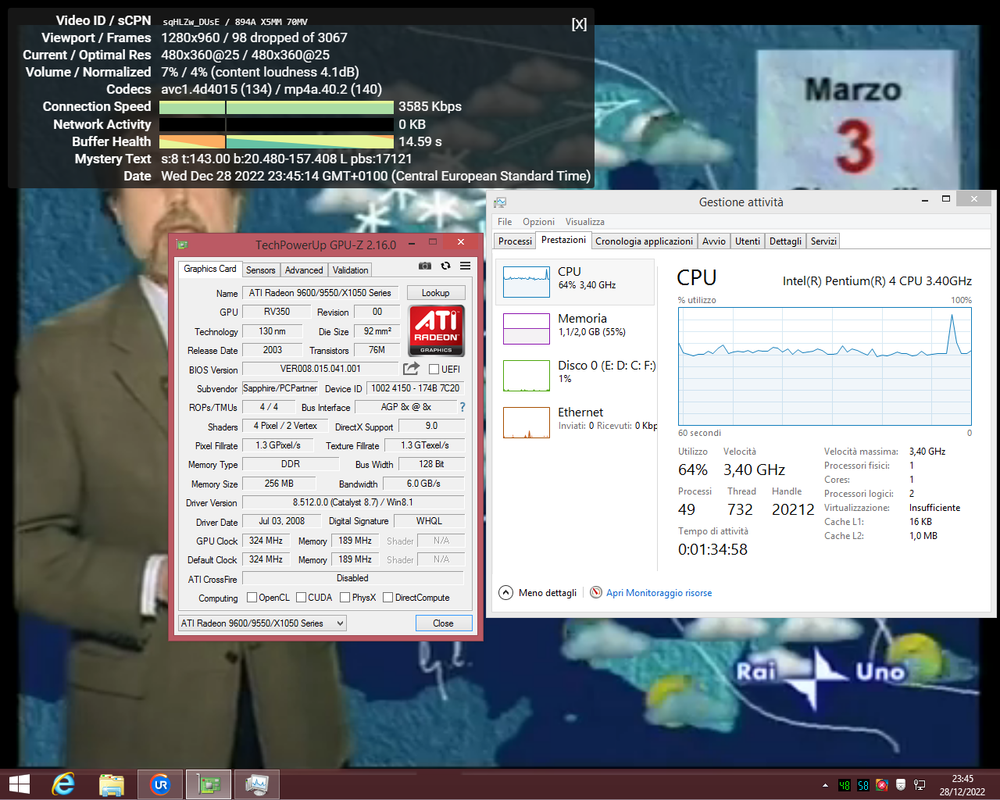Open the Opzioni menu
The image size is (1000, 800).
(538, 221)
